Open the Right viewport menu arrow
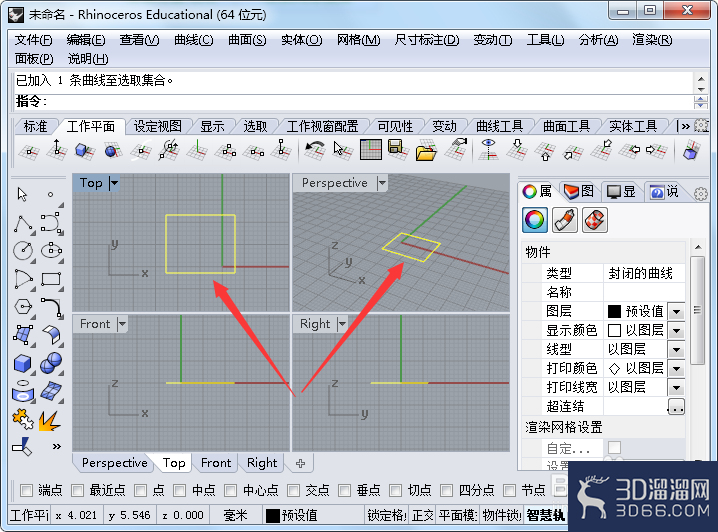The image size is (718, 532). pyautogui.click(x=342, y=324)
